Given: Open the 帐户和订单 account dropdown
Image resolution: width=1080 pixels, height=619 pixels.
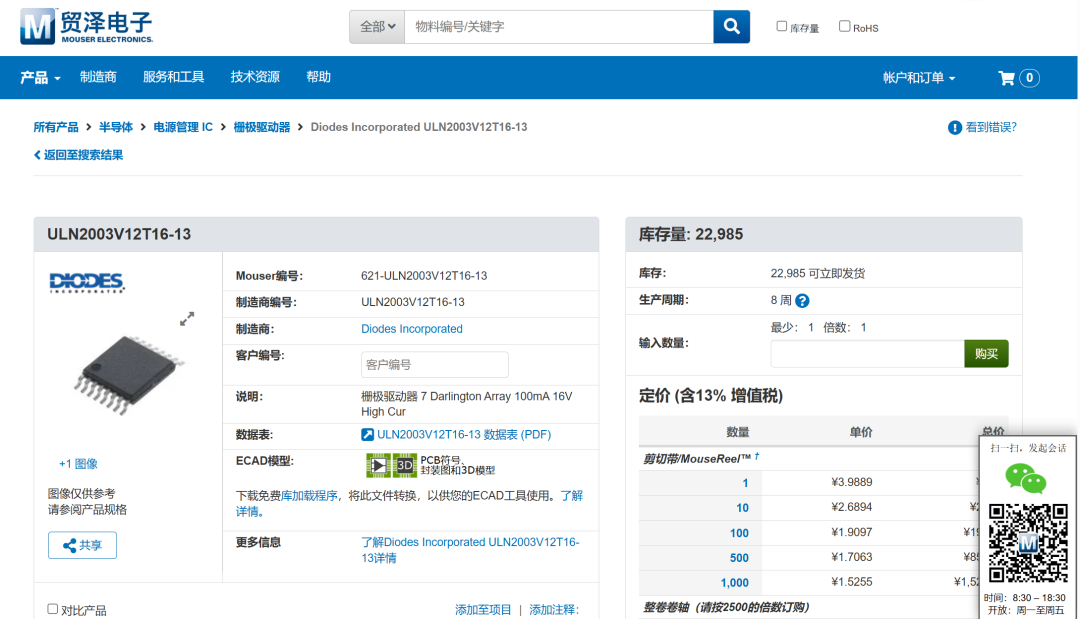Looking at the screenshot, I should point(918,78).
